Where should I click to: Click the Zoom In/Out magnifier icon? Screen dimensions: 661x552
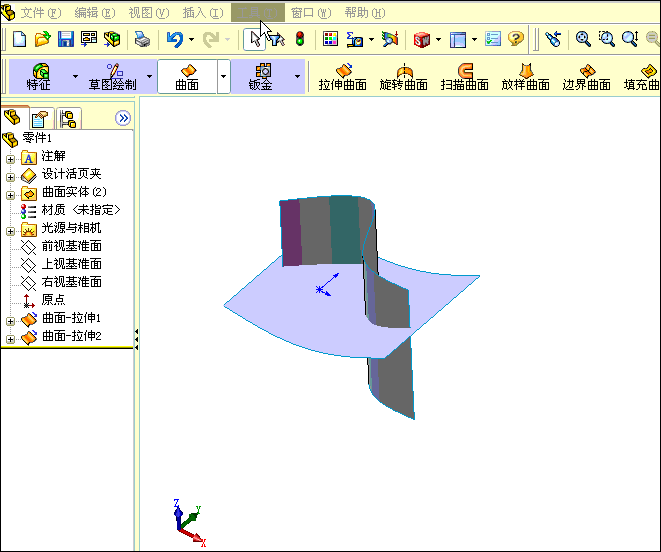pyautogui.click(x=630, y=39)
